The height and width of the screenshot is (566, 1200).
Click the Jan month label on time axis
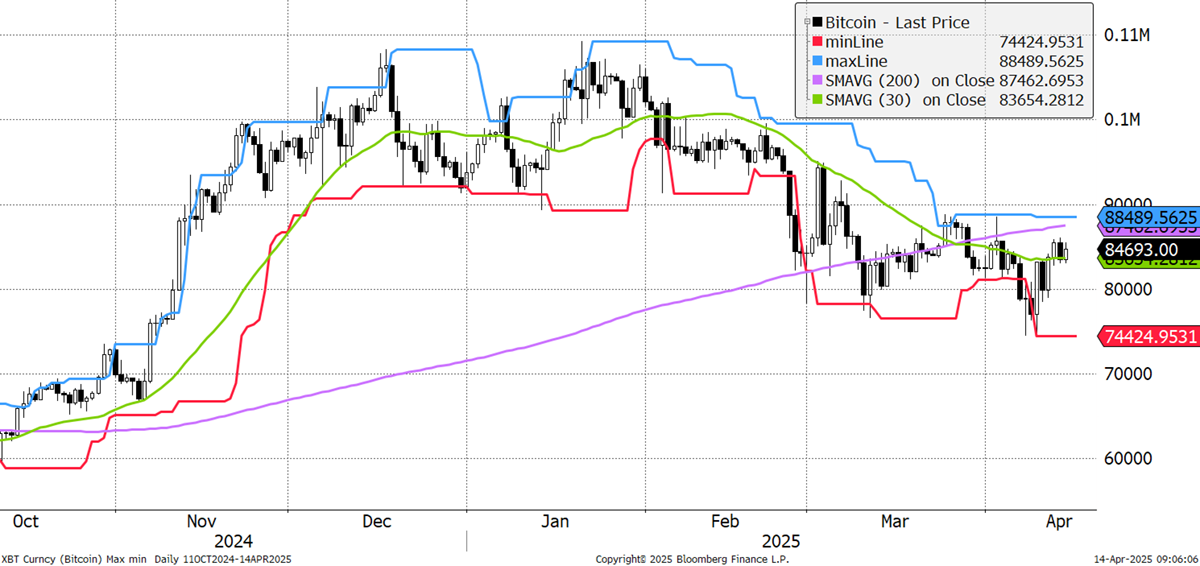(x=555, y=522)
